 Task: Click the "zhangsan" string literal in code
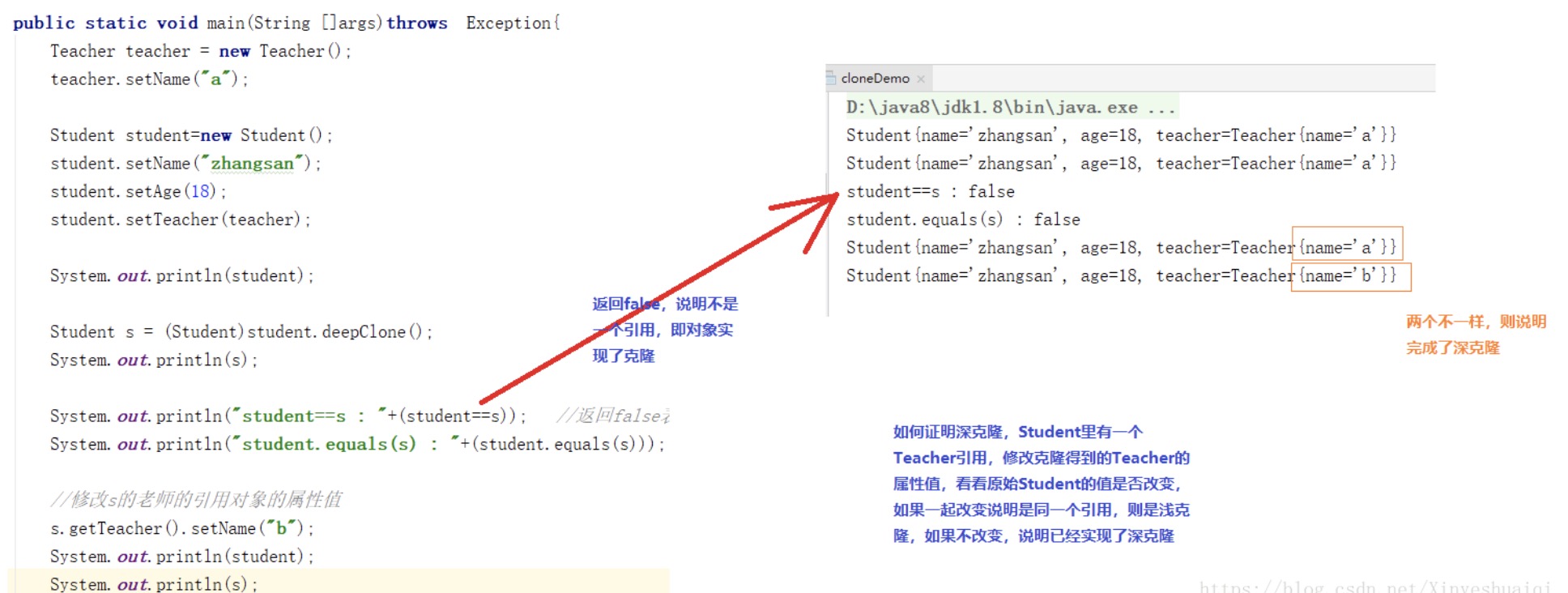click(x=252, y=164)
